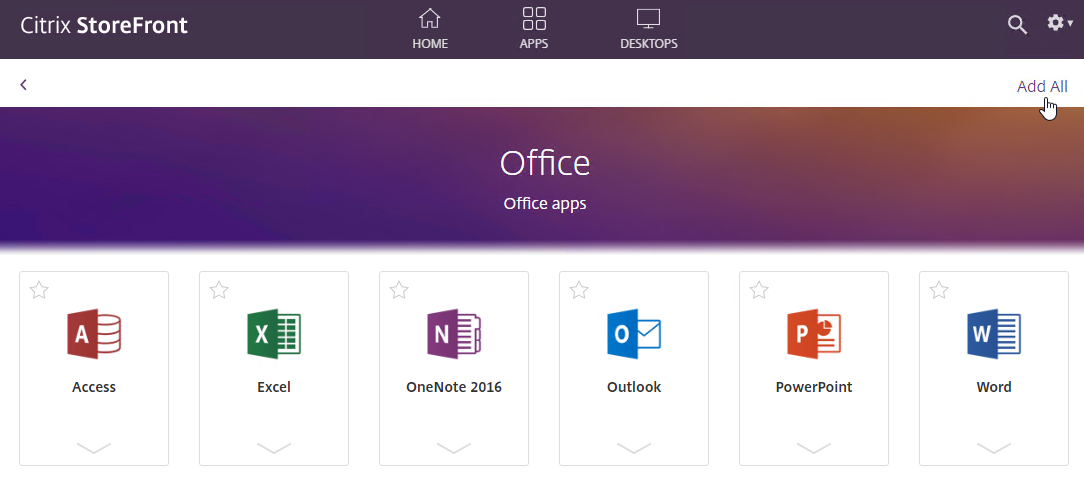
Task: Toggle the OneNote 2016 favorite star
Action: pos(399,290)
